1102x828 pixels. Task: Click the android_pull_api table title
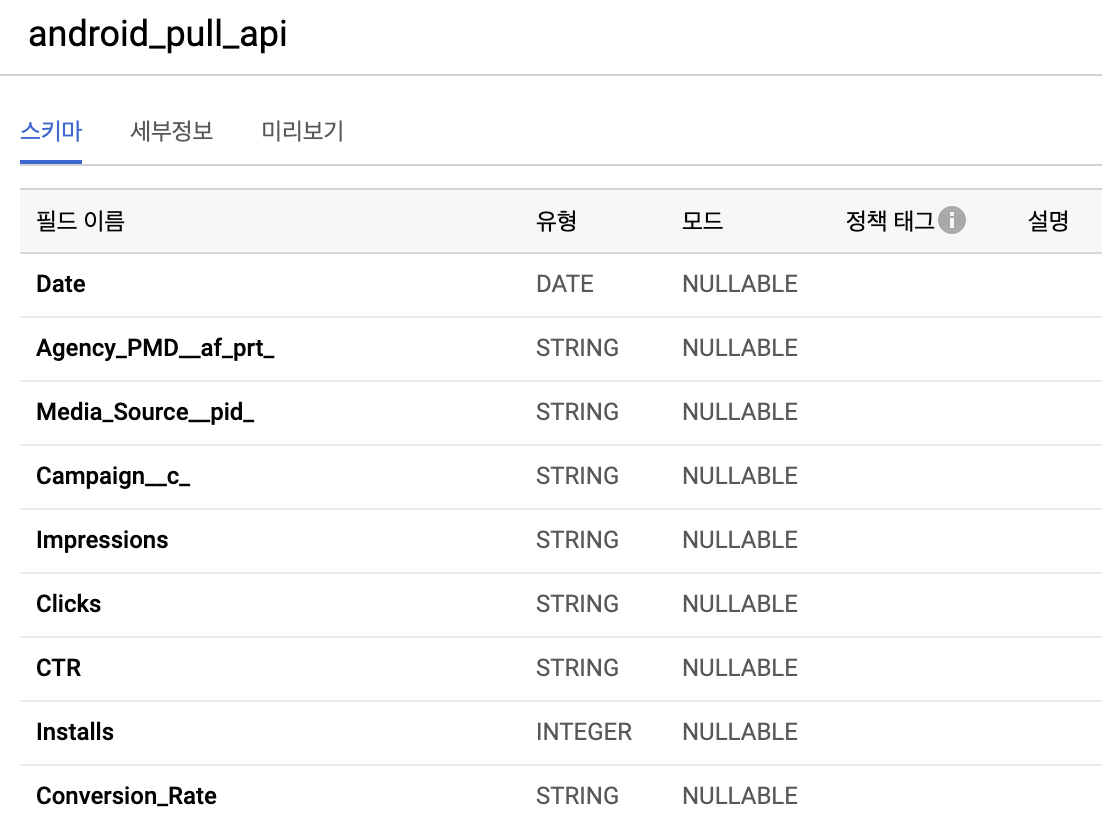tap(155, 35)
